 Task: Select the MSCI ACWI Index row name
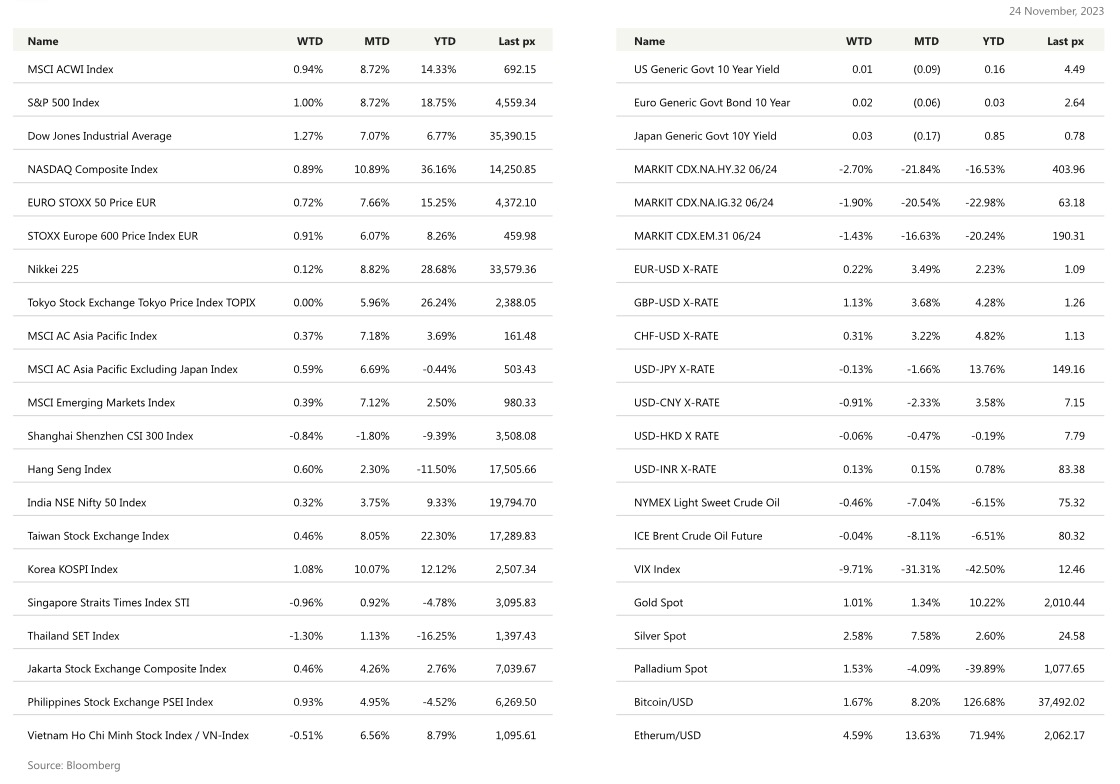(70, 69)
